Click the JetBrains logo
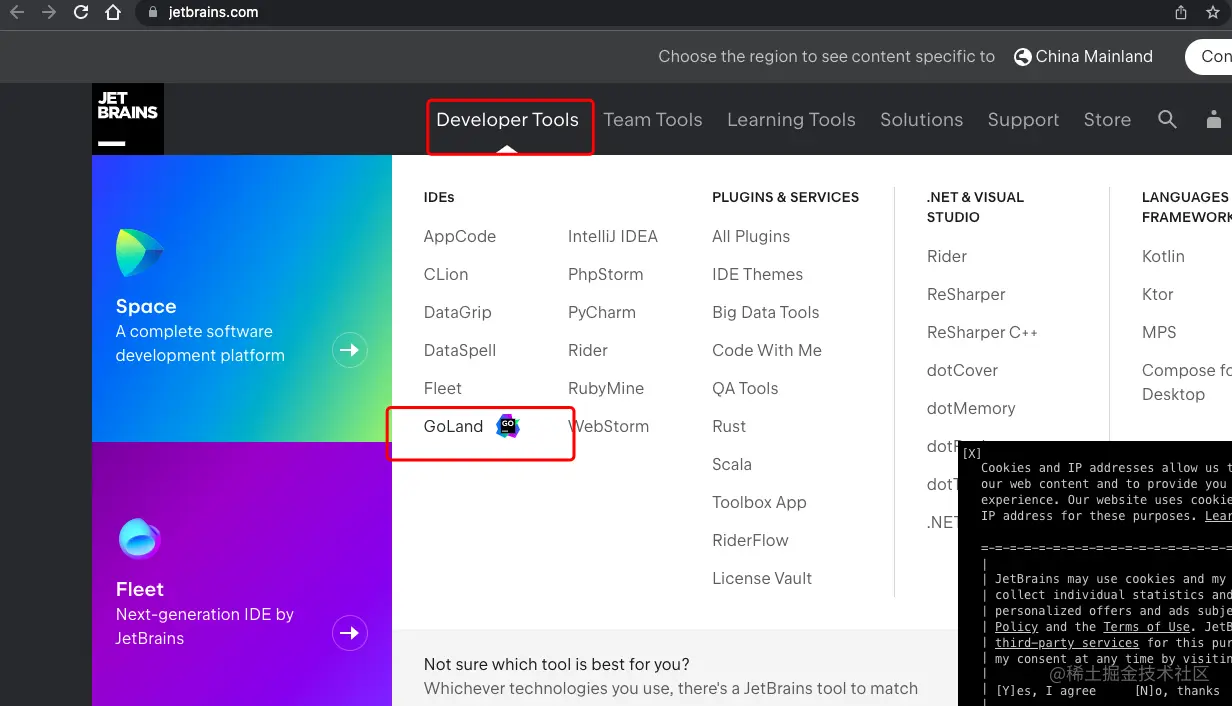The image size is (1232, 706). pos(128,119)
